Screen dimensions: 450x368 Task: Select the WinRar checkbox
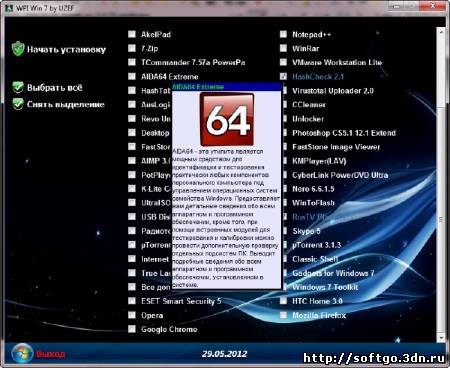(283, 48)
